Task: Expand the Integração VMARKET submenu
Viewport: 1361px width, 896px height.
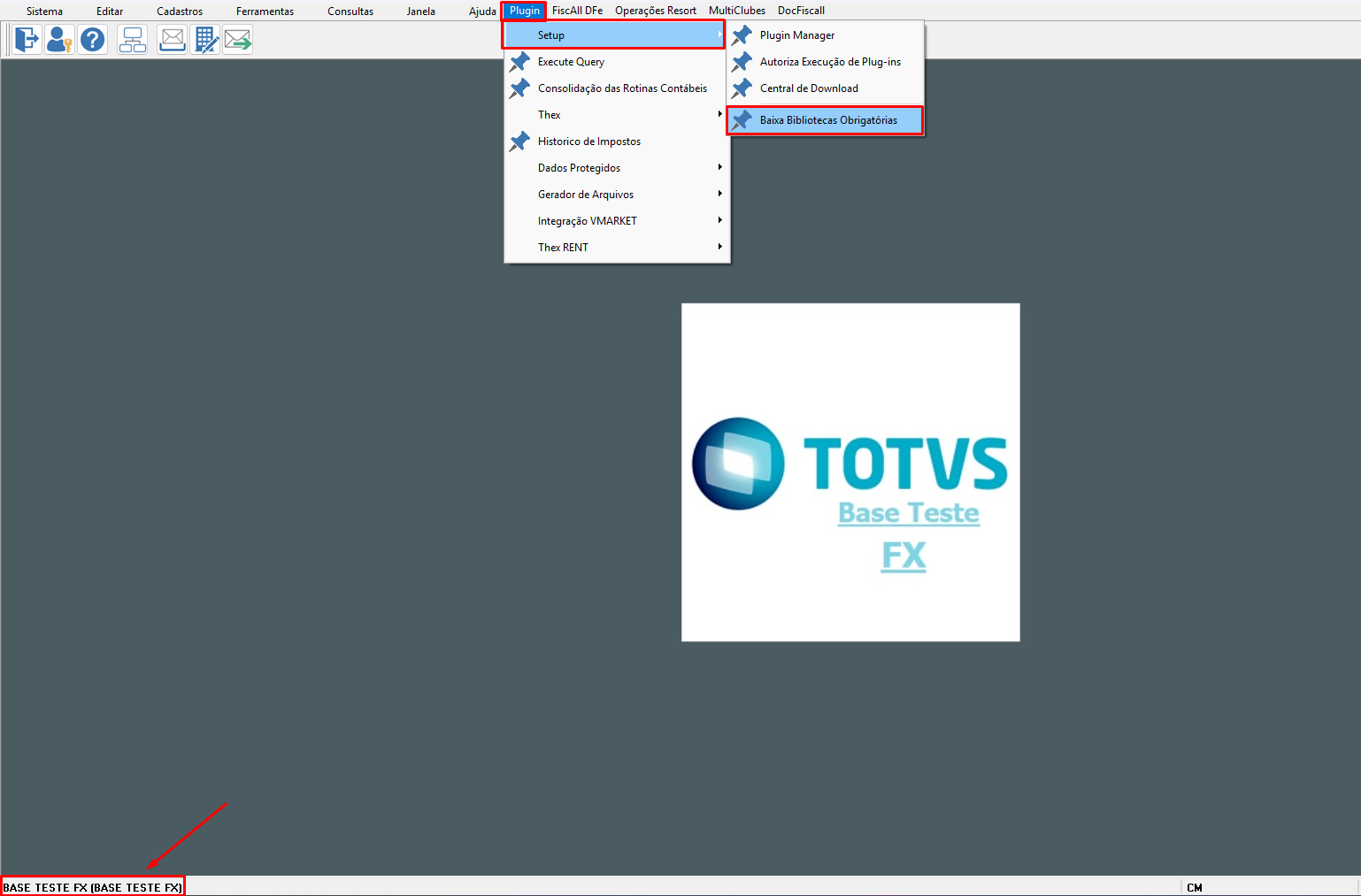Action: [617, 221]
